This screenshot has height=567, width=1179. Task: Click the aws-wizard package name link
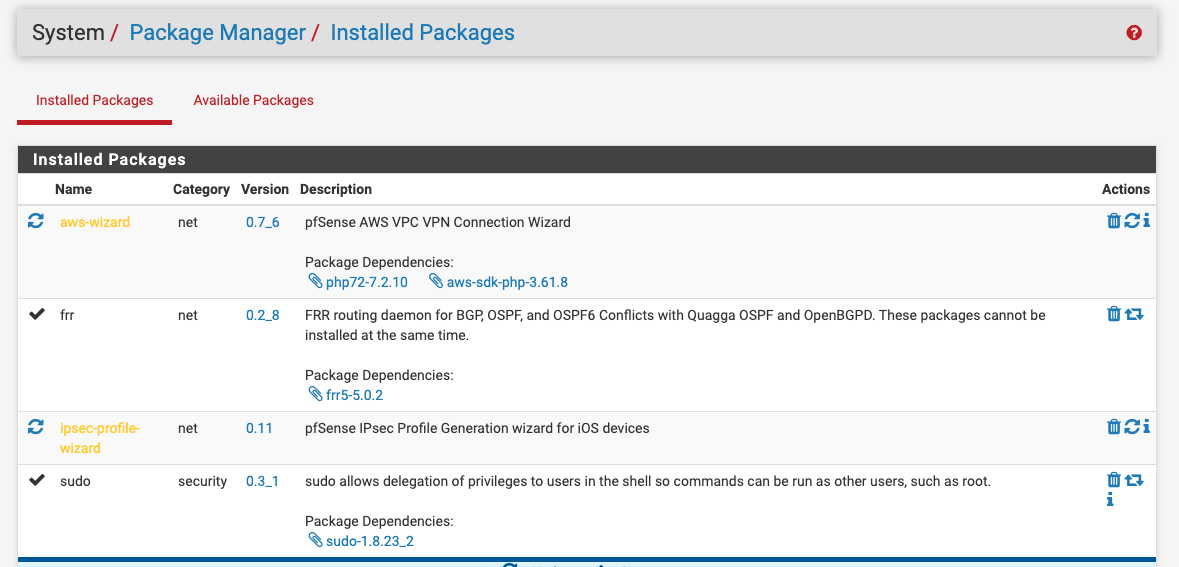pos(95,222)
